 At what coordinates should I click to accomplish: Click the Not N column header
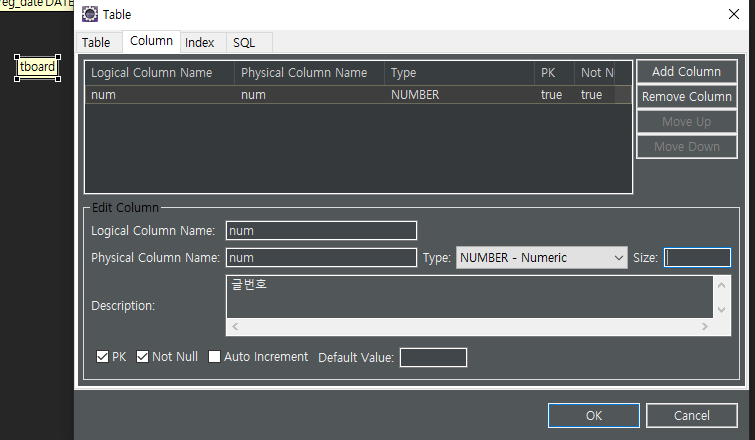(x=595, y=73)
